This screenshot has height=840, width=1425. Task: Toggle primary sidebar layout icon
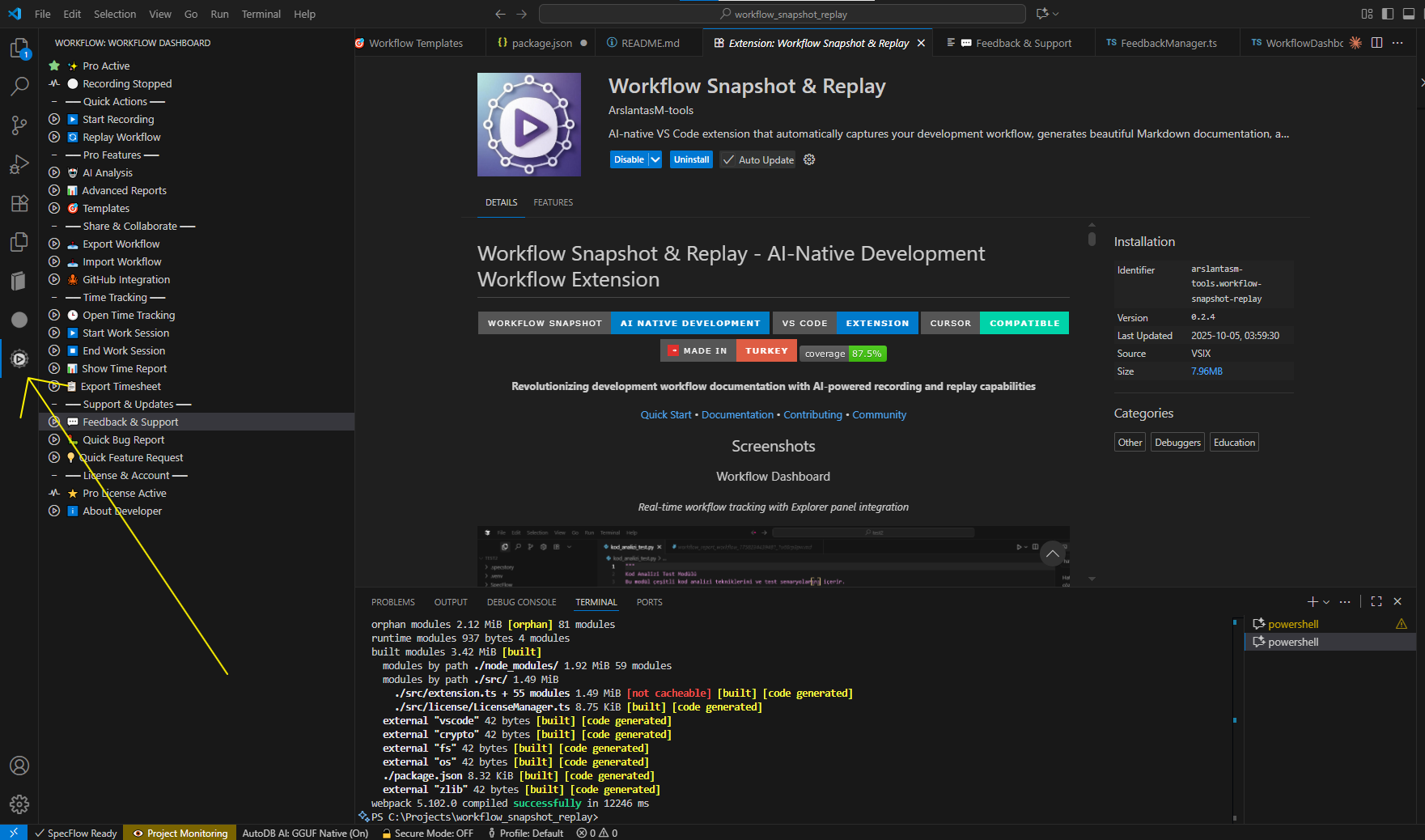point(1388,14)
